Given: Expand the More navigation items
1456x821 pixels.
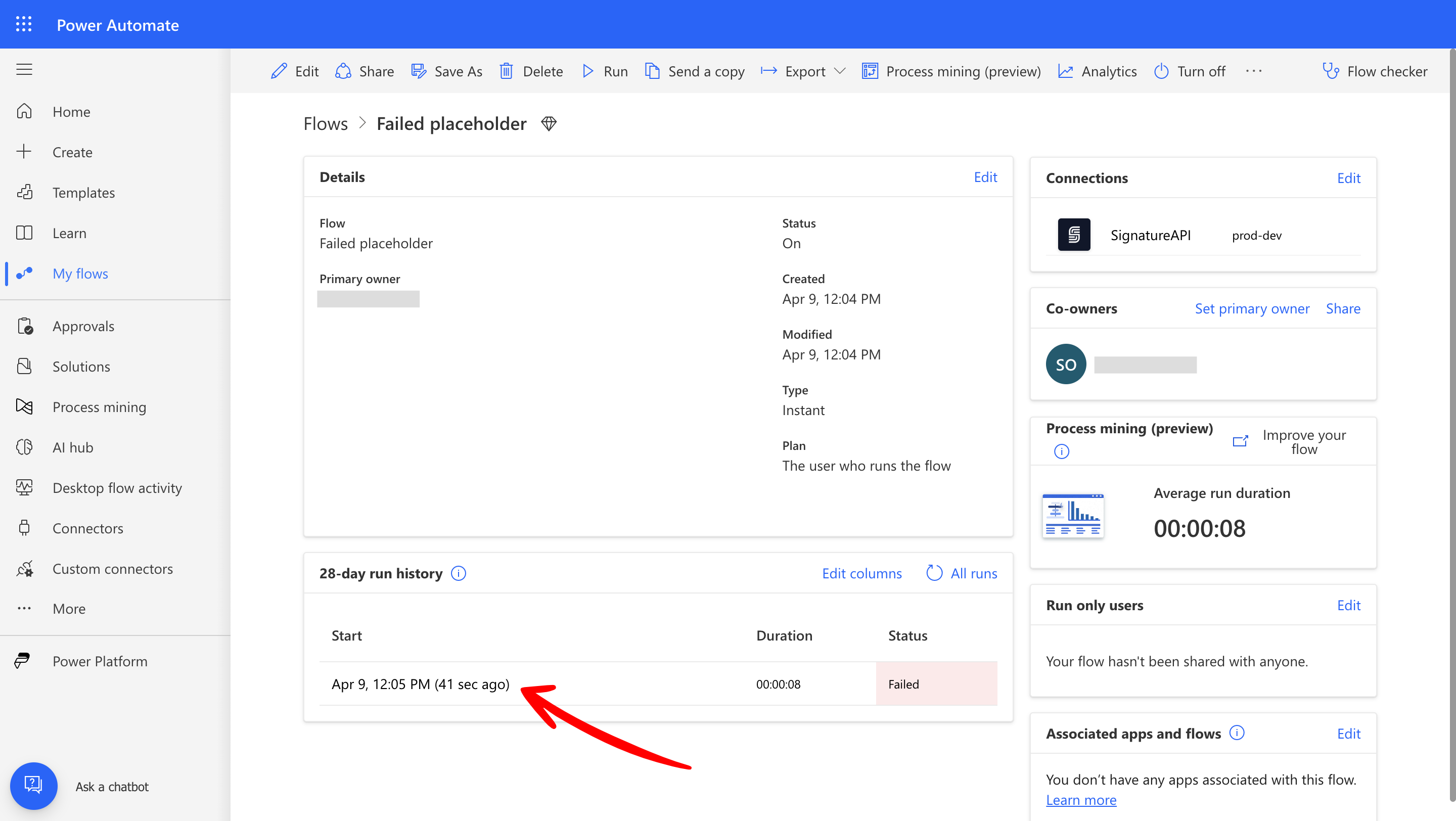Looking at the screenshot, I should [x=69, y=609].
